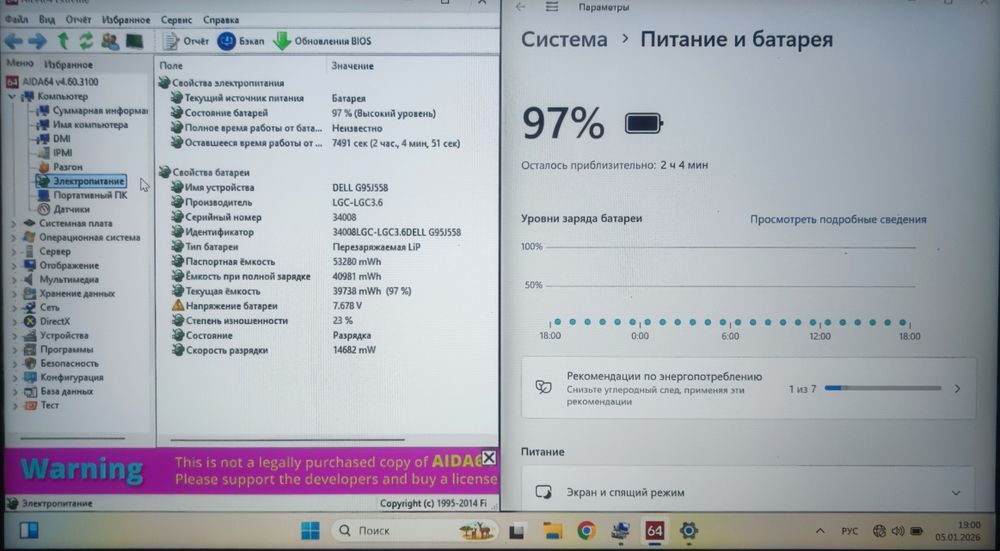Image resolution: width=1000 pixels, height=551 pixels.
Task: Click the Forward arrow in the AIDA64 toolbar
Action: [37, 41]
